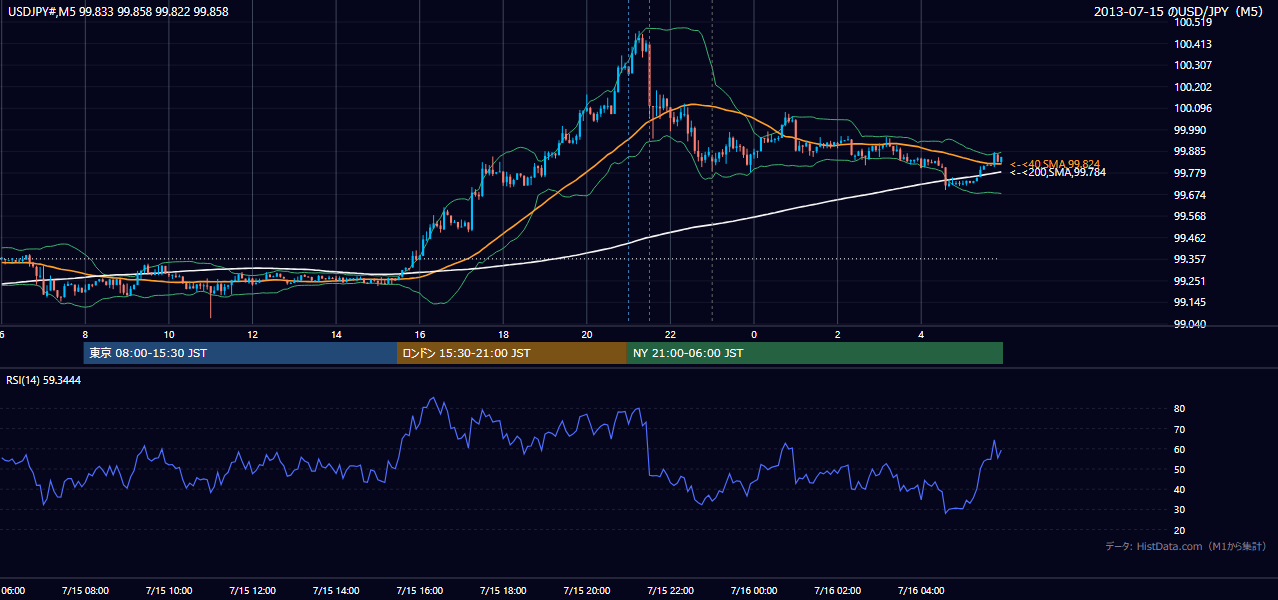Click hour label 14 under the price chart
Screen dimensions: 1278x600
pos(336,334)
